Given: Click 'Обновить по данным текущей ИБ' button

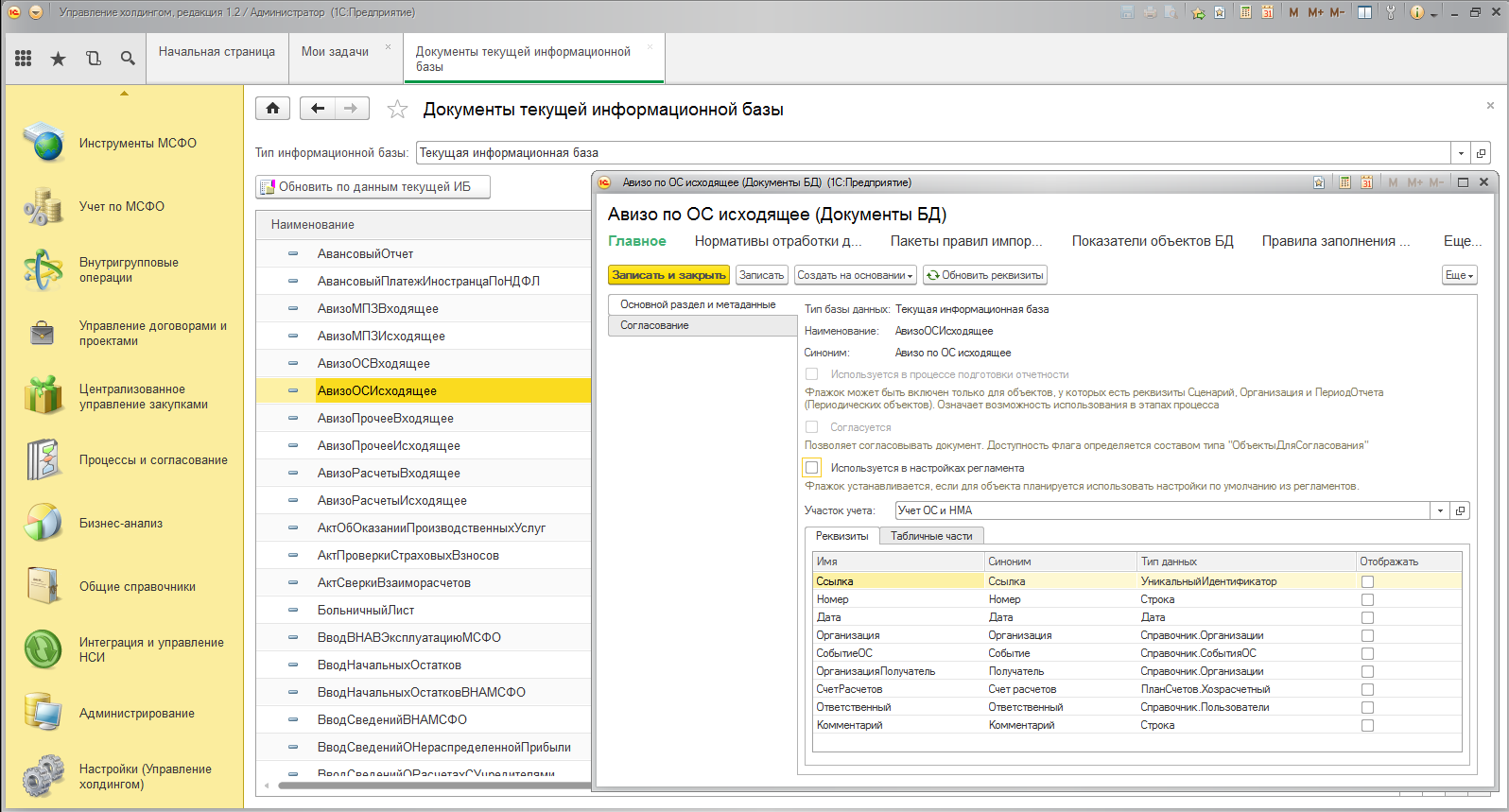Looking at the screenshot, I should (373, 187).
